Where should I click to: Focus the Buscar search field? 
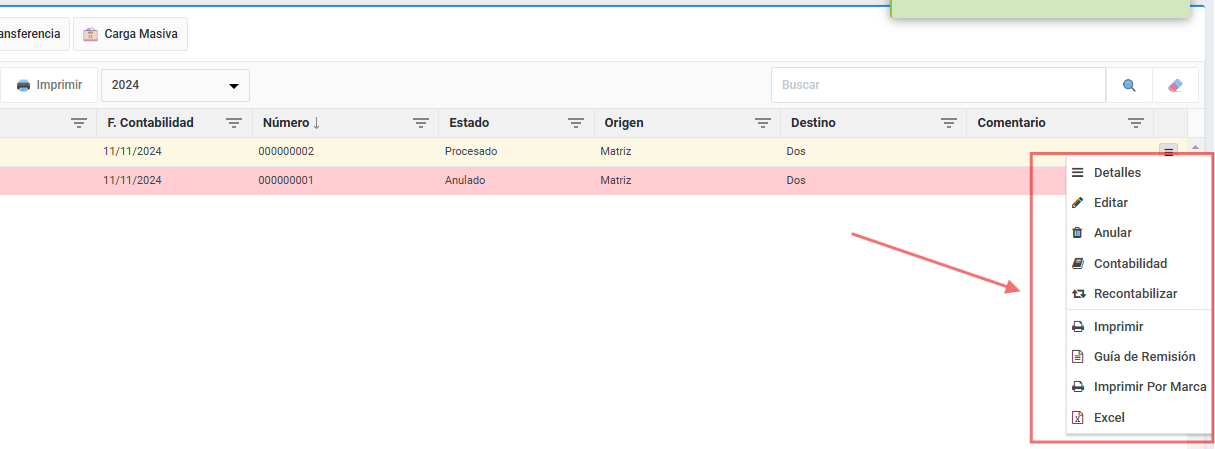(937, 86)
